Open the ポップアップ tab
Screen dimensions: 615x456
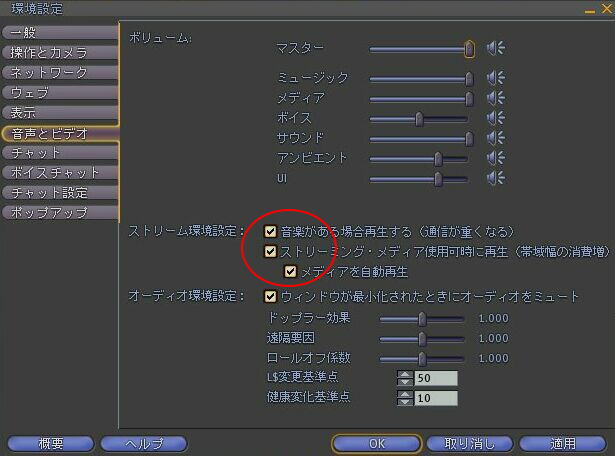click(60, 213)
